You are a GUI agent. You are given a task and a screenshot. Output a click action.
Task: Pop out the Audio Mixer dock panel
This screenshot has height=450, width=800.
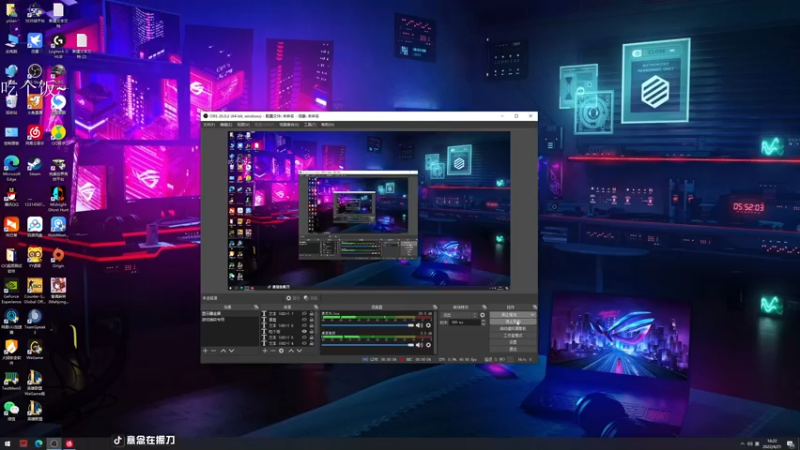pyautogui.click(x=435, y=307)
